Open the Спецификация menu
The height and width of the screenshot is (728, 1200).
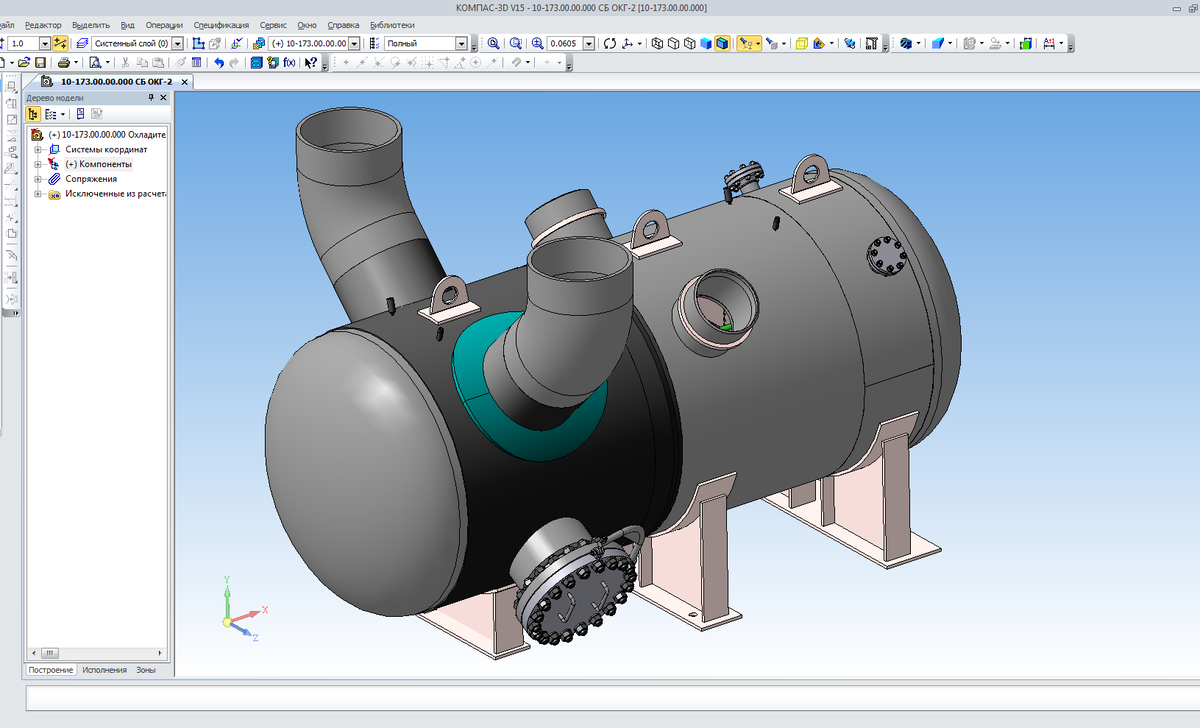222,24
